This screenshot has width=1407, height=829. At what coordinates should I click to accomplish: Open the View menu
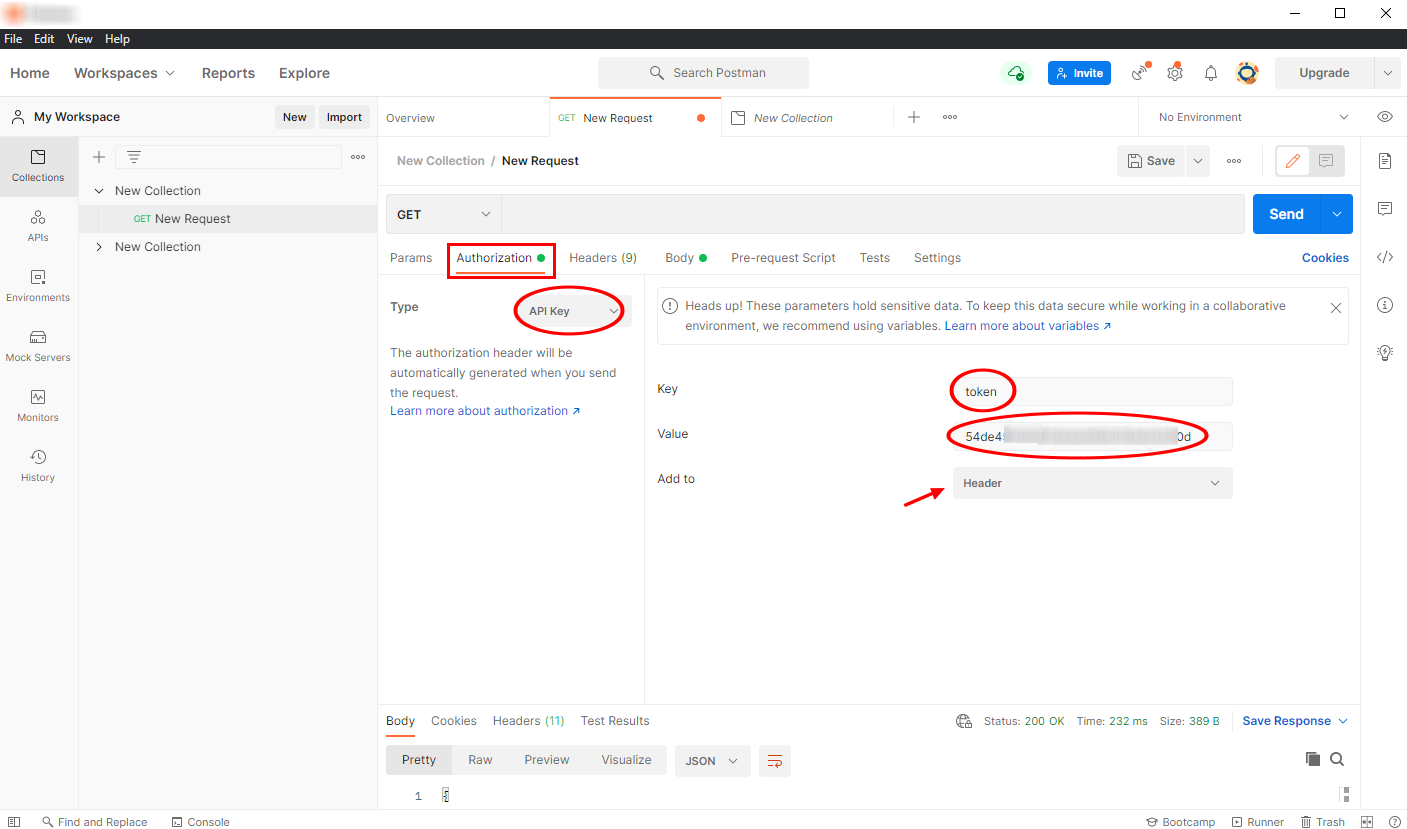point(79,39)
